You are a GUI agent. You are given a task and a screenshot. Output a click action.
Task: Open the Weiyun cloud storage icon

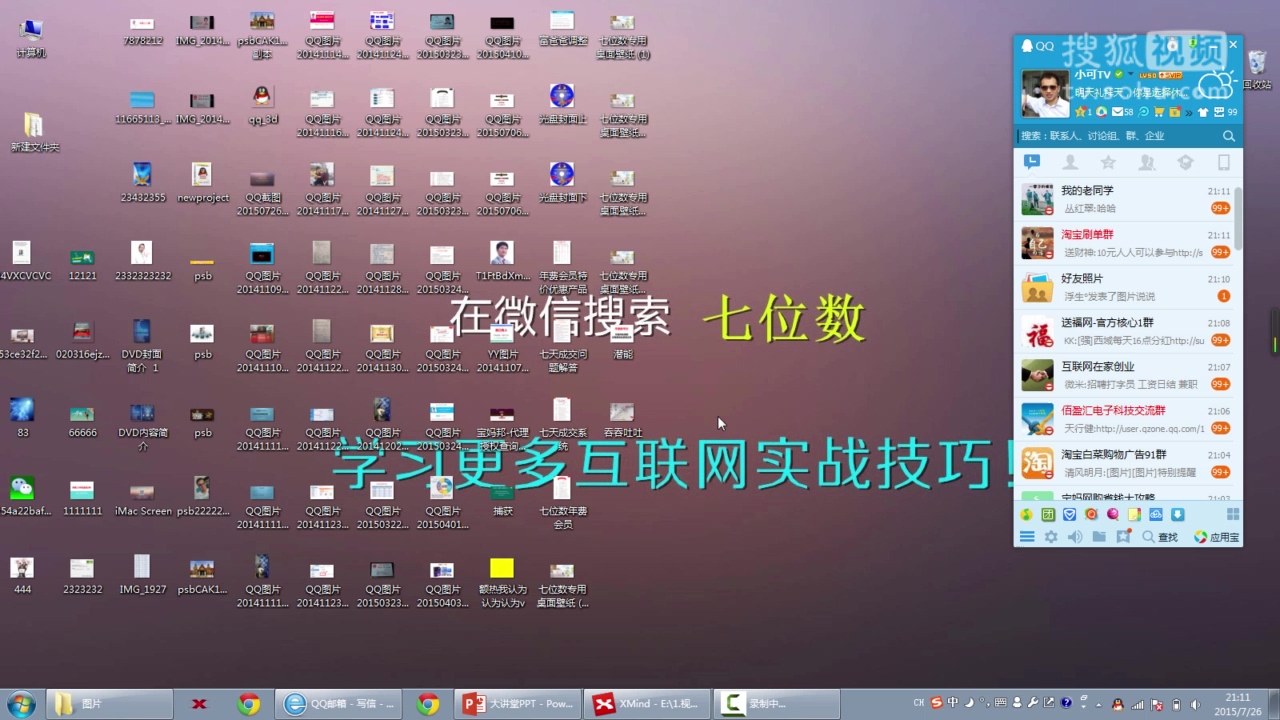[x=1155, y=513]
